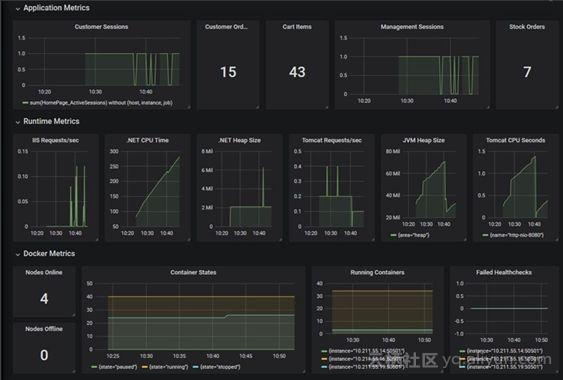
Task: Click the JVM Heap Size panel title
Action: 424,140
